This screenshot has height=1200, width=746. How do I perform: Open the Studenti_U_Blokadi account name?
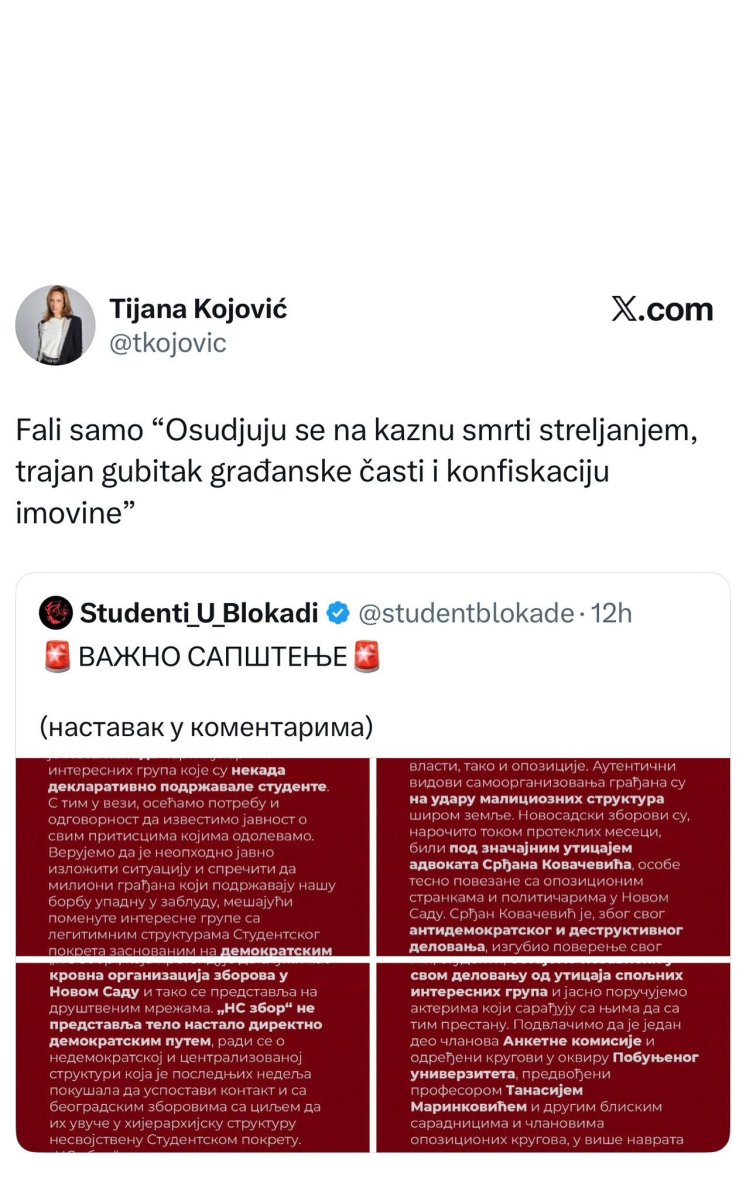[198, 612]
